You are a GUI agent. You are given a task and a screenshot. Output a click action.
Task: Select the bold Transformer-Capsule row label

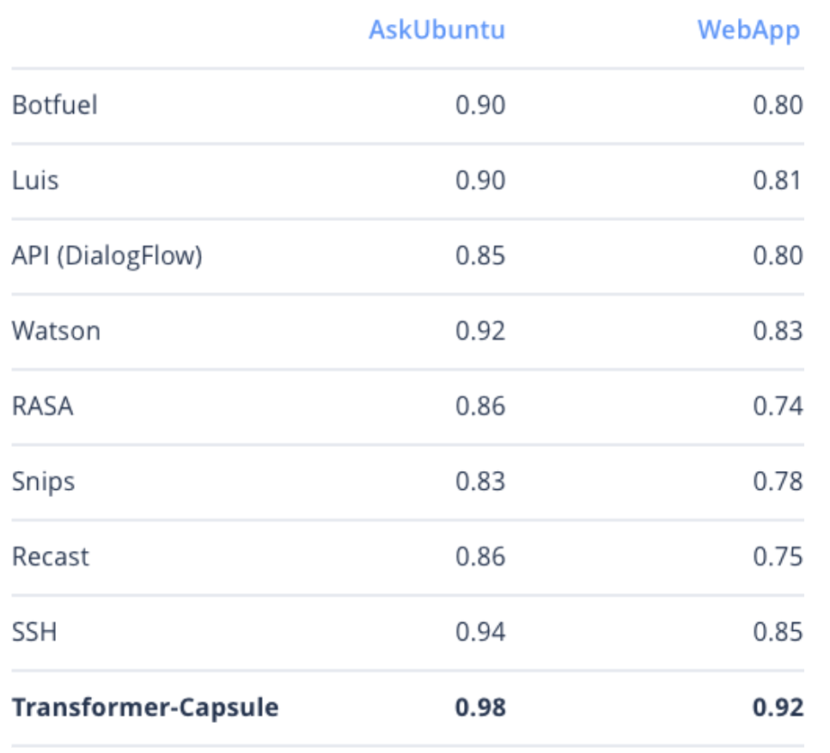(145, 708)
